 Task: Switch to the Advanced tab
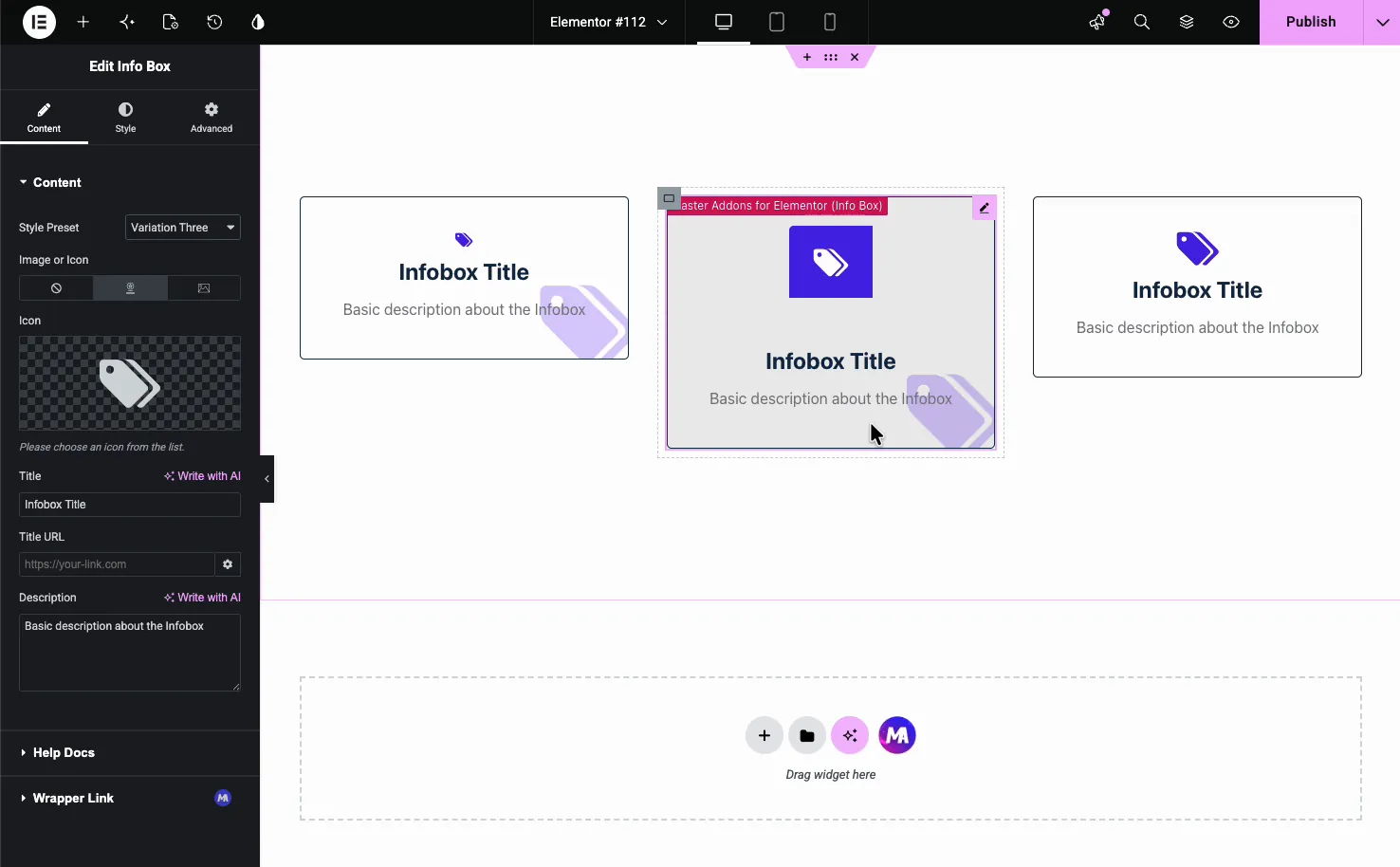click(x=212, y=118)
